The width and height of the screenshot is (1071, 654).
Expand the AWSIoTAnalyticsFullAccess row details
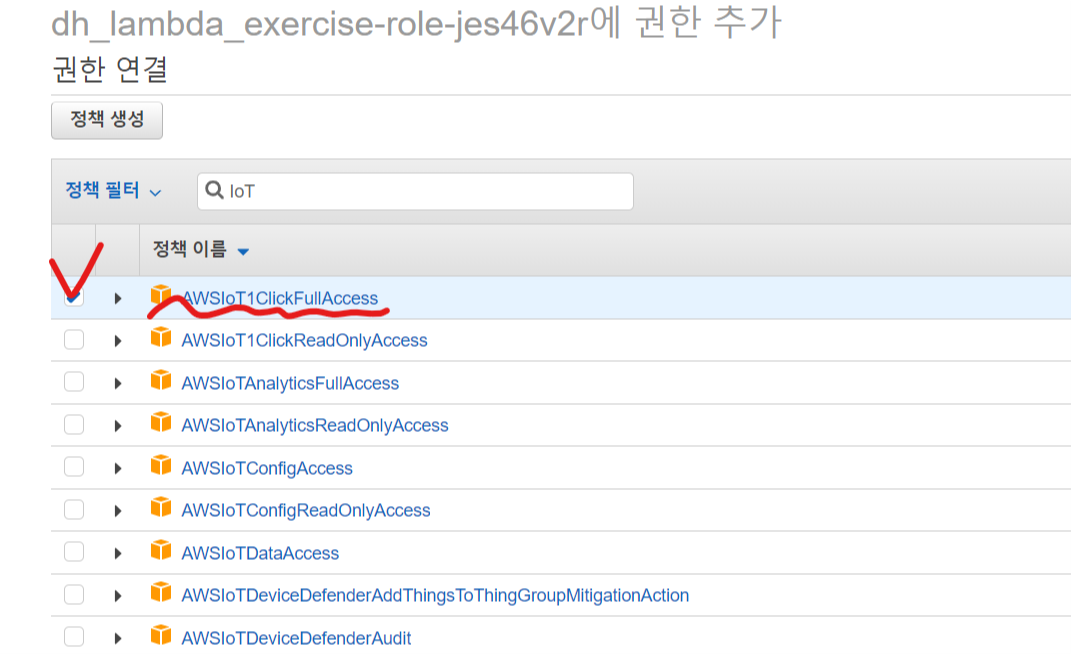coord(117,383)
